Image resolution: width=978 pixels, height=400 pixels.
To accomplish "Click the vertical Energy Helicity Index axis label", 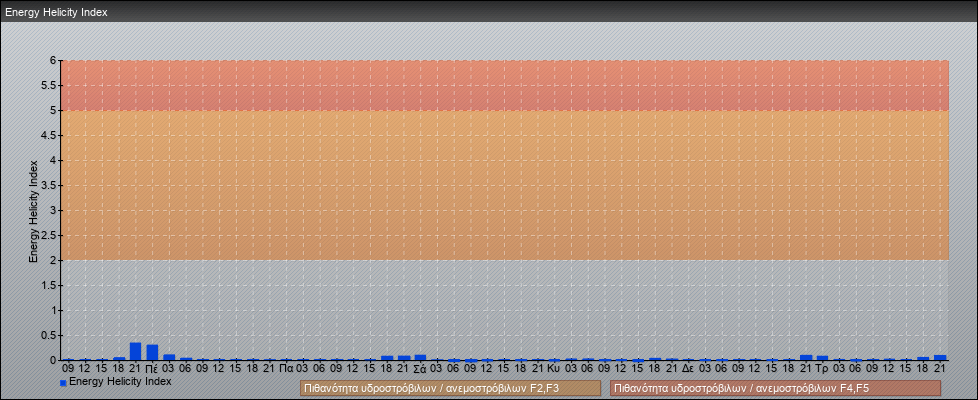I will [33, 210].
